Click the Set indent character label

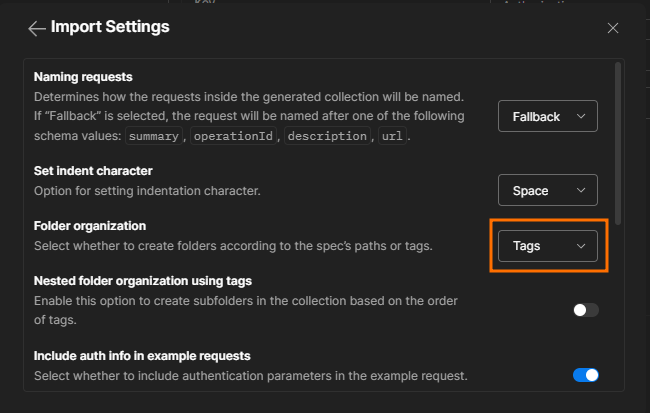[93, 171]
